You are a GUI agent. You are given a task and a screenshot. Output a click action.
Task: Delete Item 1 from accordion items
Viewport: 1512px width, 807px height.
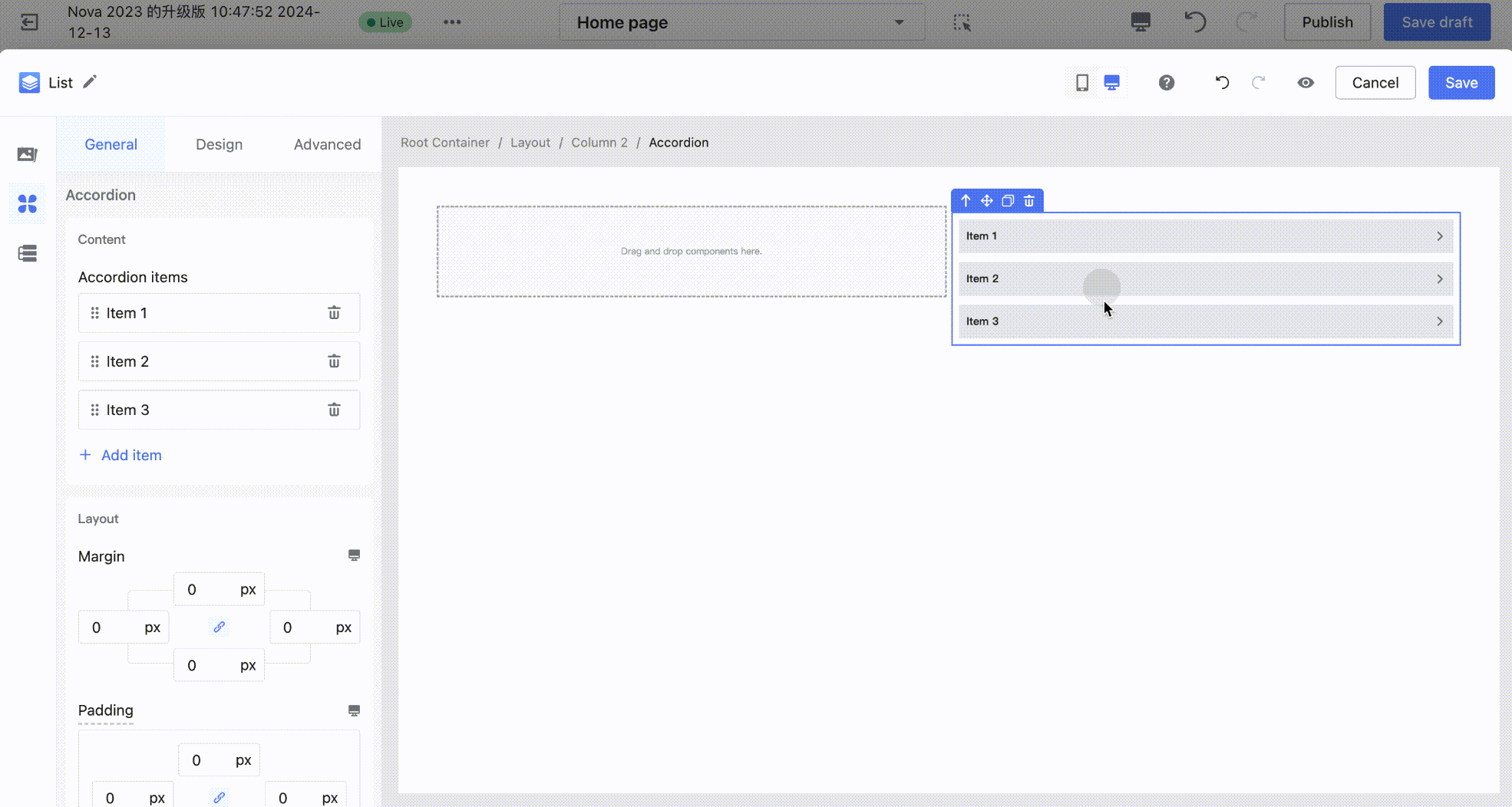334,313
